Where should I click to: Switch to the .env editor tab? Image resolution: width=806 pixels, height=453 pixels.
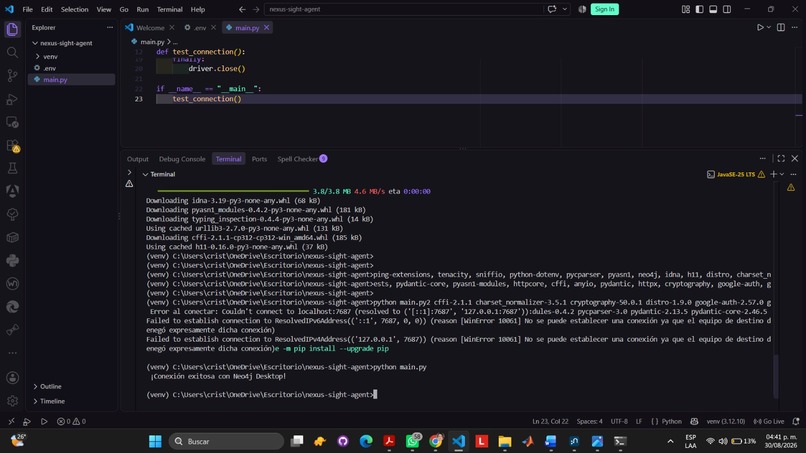(200, 28)
